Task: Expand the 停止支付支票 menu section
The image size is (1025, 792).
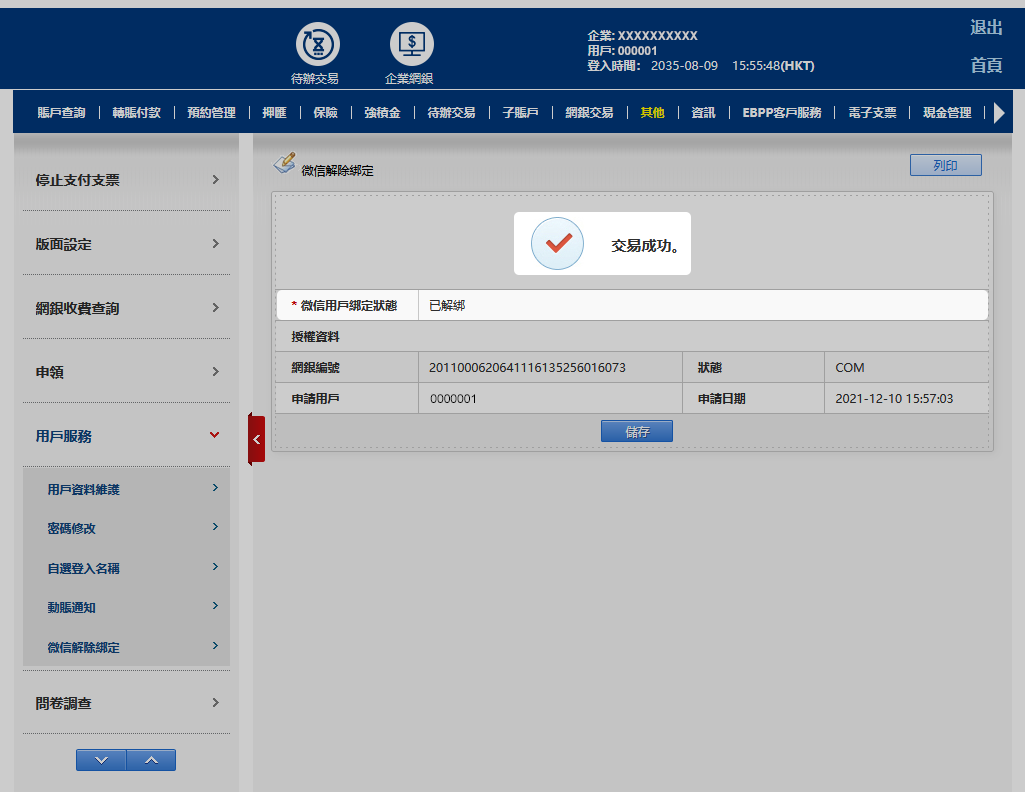Action: (126, 180)
